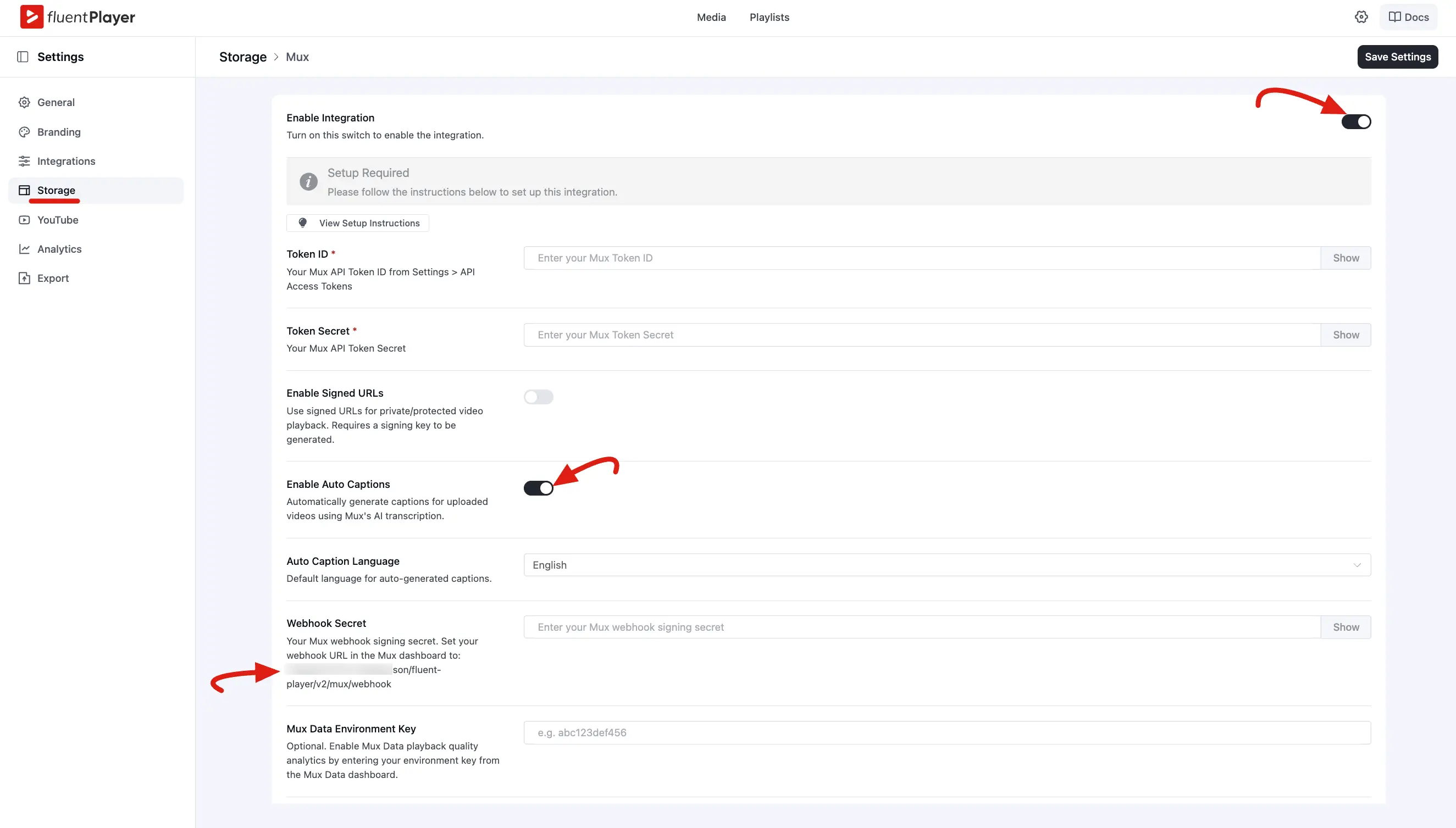Collapse sidebar using the Settings panel icon

(23, 57)
